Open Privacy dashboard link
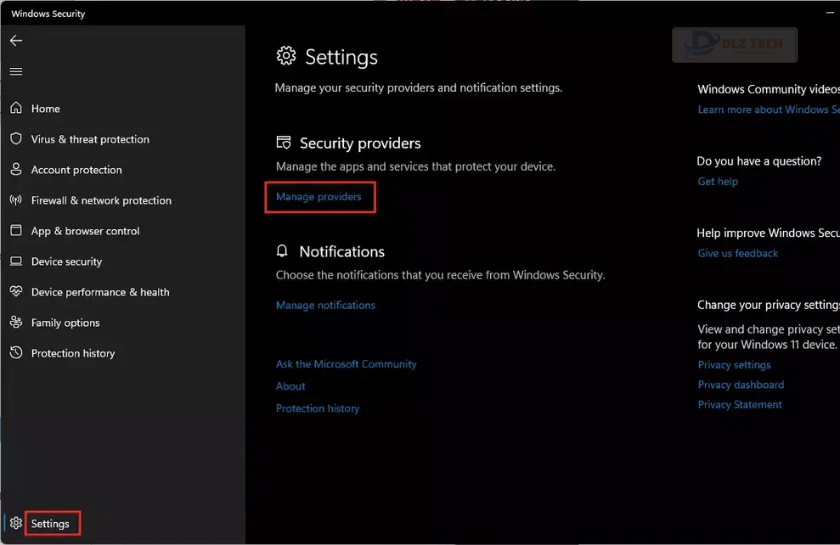This screenshot has width=840, height=545. 741,385
